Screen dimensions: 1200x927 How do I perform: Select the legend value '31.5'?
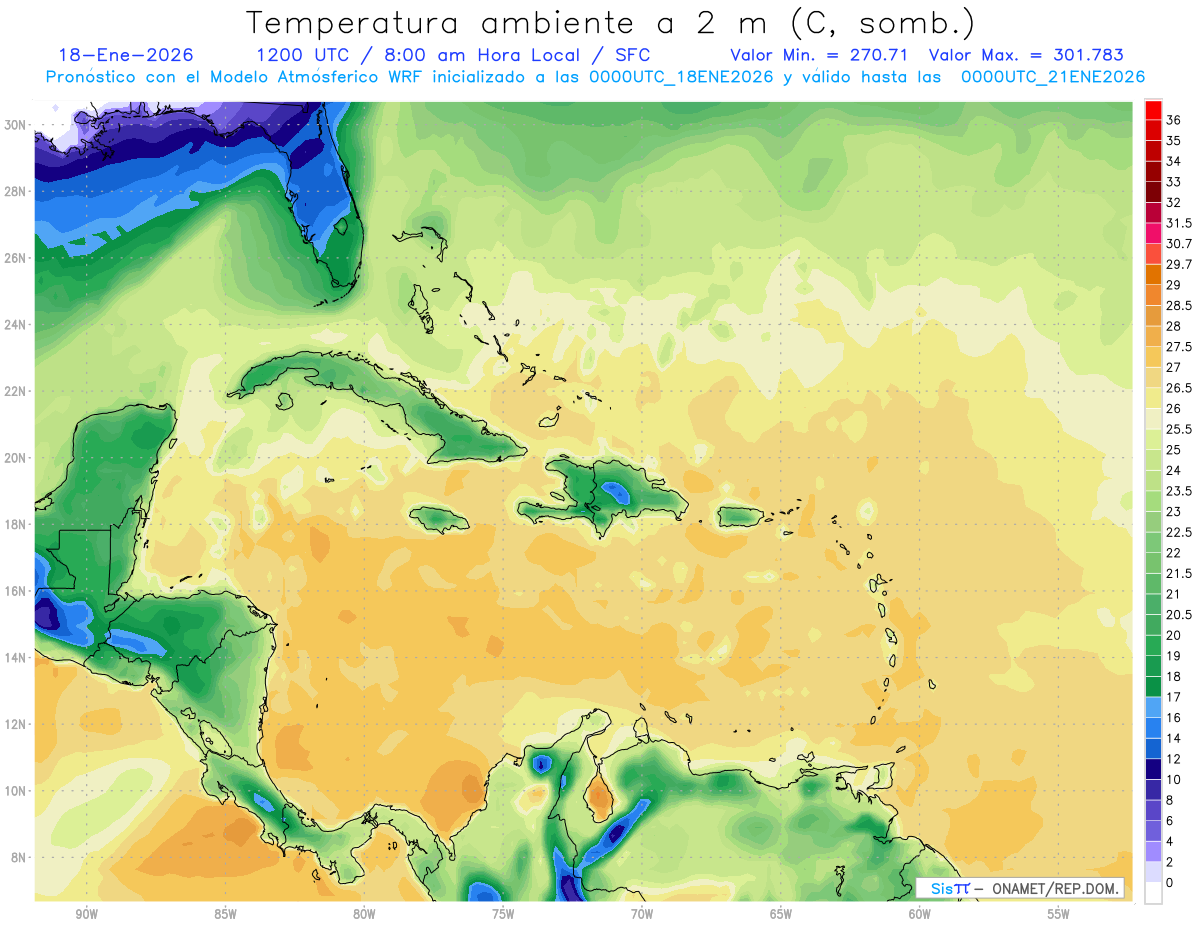pyautogui.click(x=1179, y=223)
